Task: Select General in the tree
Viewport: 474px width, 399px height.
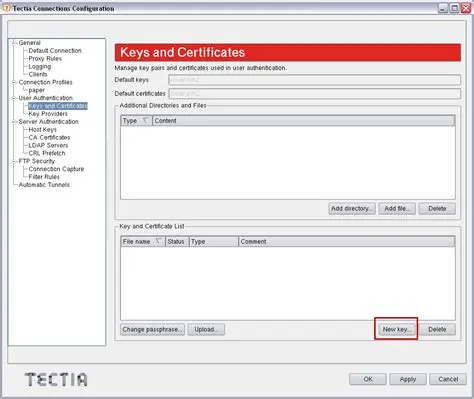Action: (29, 43)
